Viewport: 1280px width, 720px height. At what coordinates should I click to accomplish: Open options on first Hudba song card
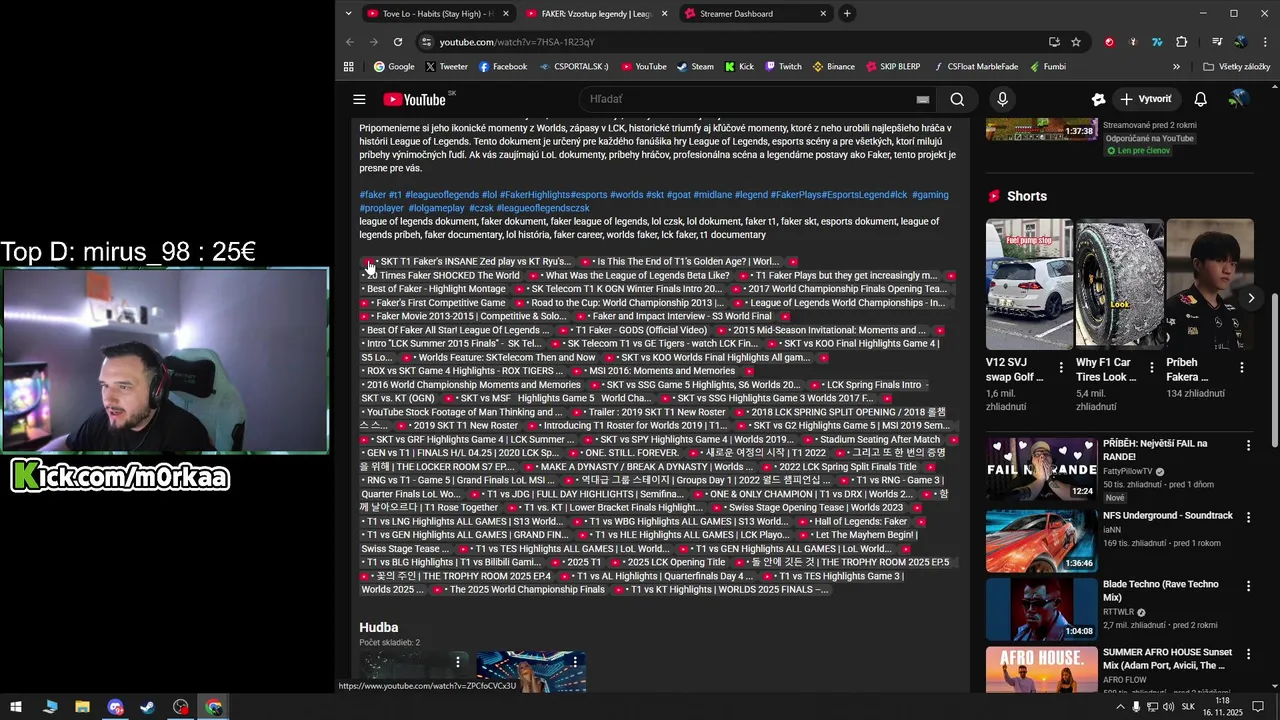(458, 662)
